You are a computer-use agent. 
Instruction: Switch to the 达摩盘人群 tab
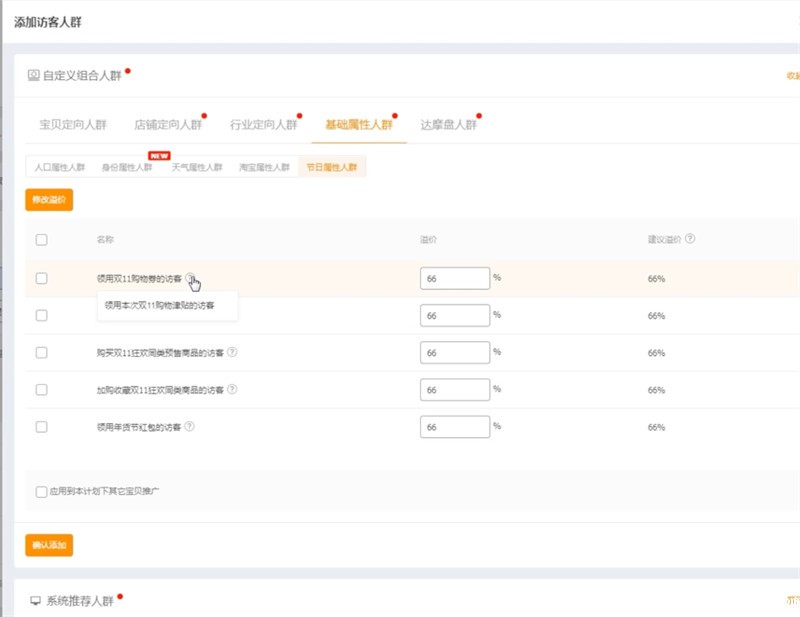(448, 125)
